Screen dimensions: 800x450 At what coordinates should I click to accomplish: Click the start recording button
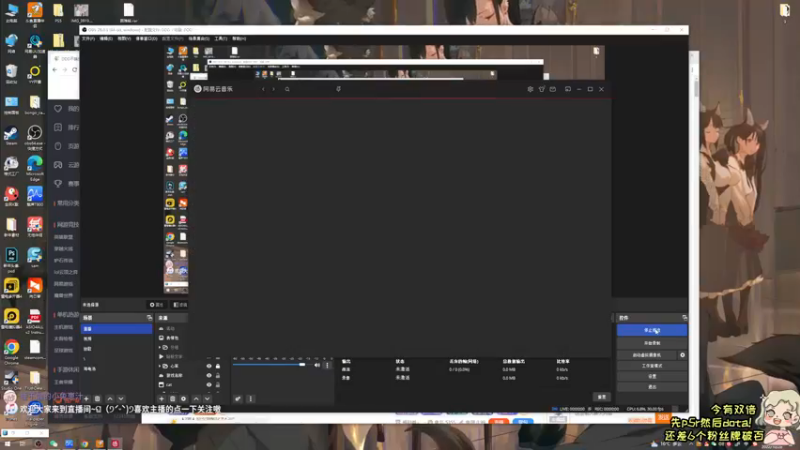click(652, 343)
